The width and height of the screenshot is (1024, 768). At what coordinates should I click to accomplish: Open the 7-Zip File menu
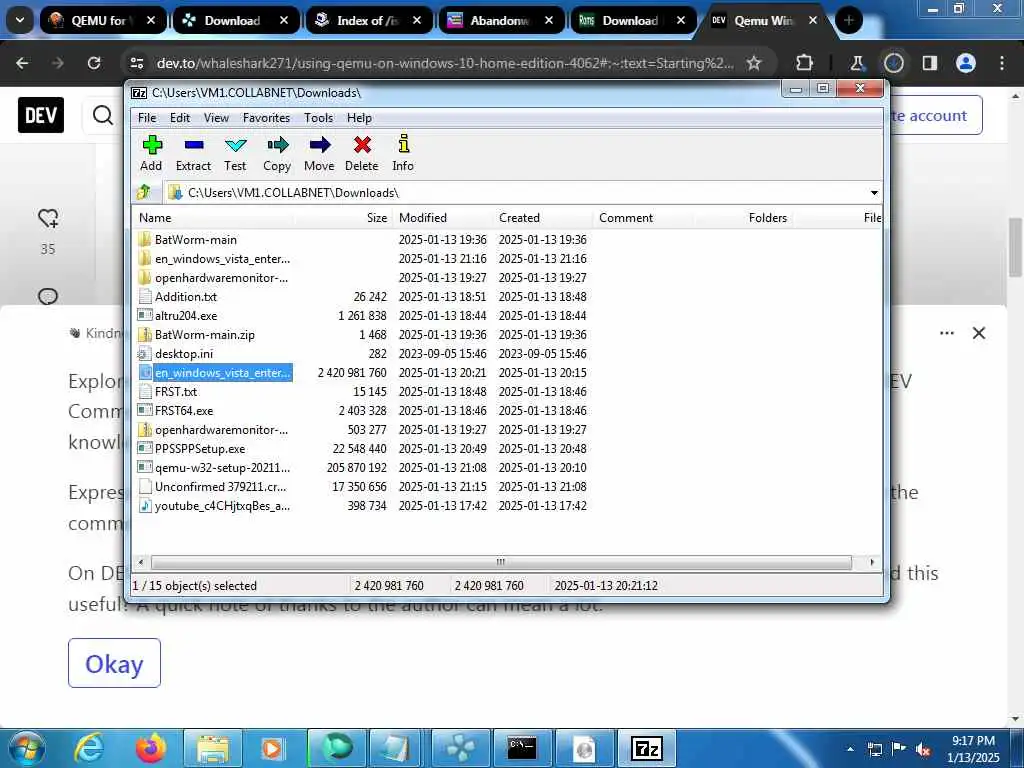click(147, 118)
